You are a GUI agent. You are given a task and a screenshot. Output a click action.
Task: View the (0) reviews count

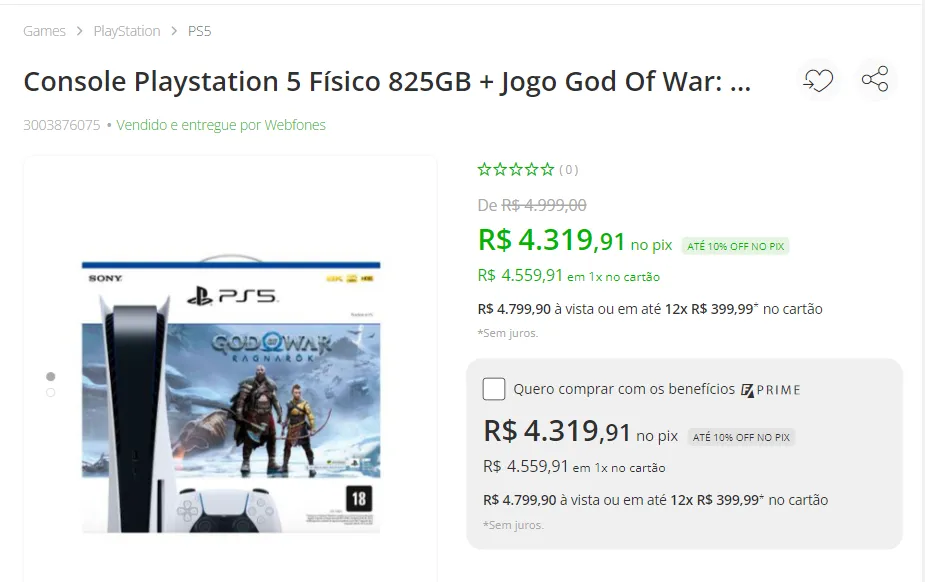point(567,169)
